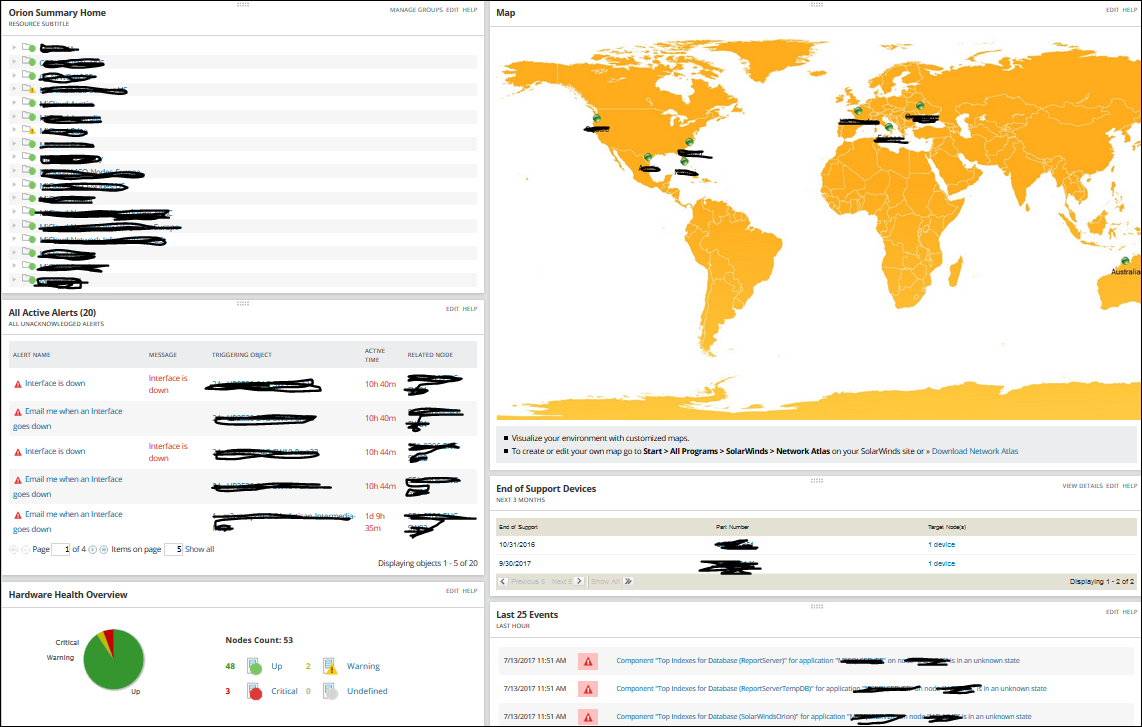Image resolution: width=1142 pixels, height=727 pixels.
Task: Edit the Orion Summary Home resource
Action: [452, 10]
